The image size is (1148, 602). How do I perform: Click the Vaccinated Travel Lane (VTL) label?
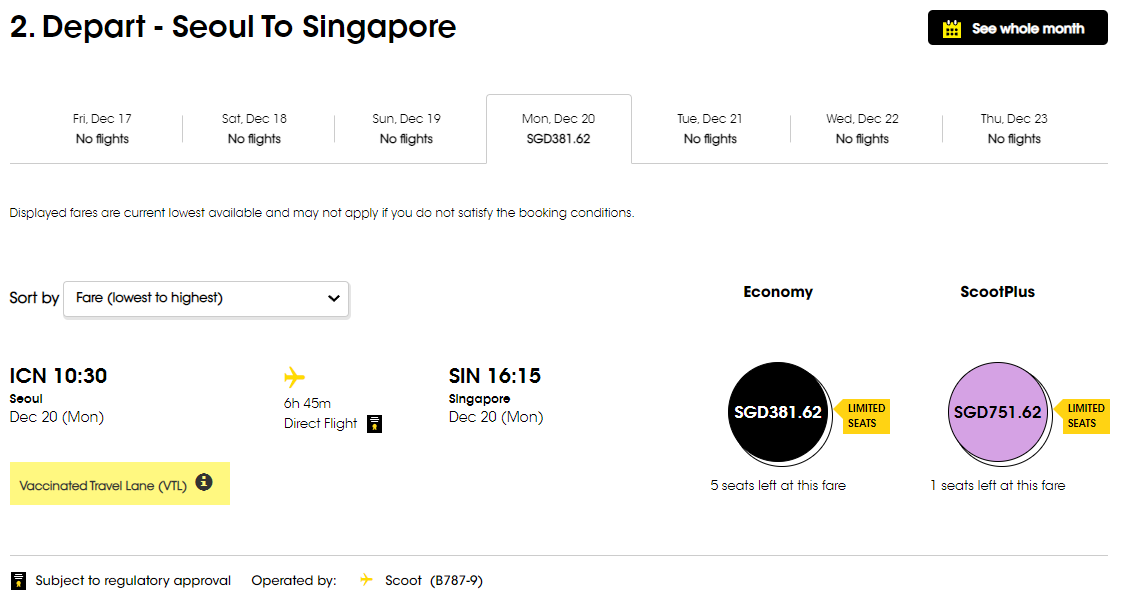coord(103,486)
